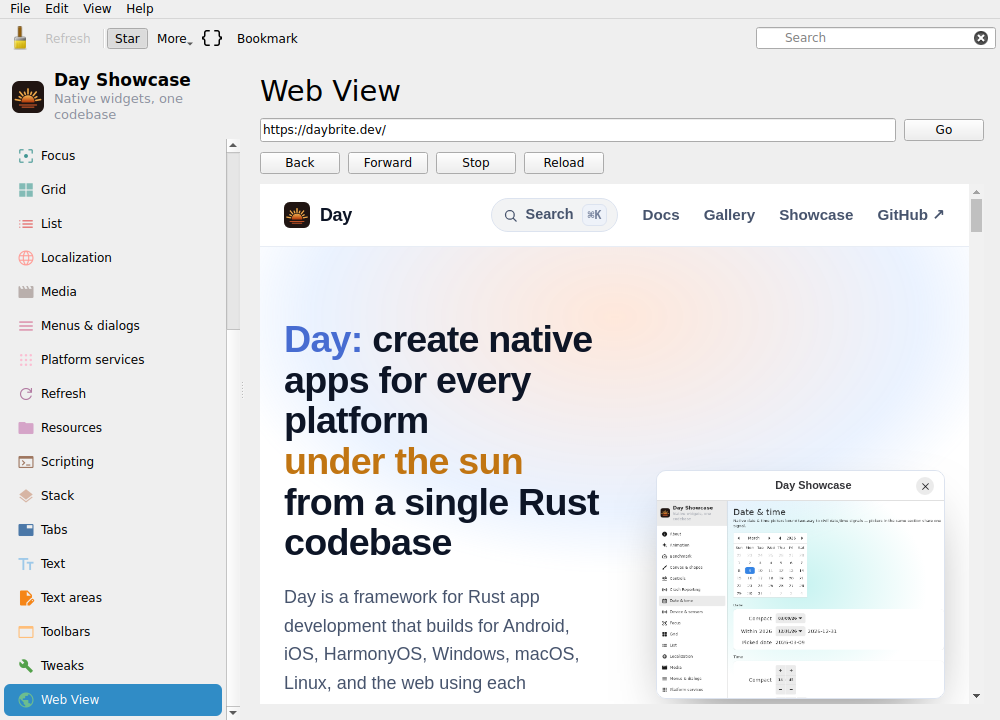
Task: Select the Toolbars sidebar icon
Action: tap(26, 632)
